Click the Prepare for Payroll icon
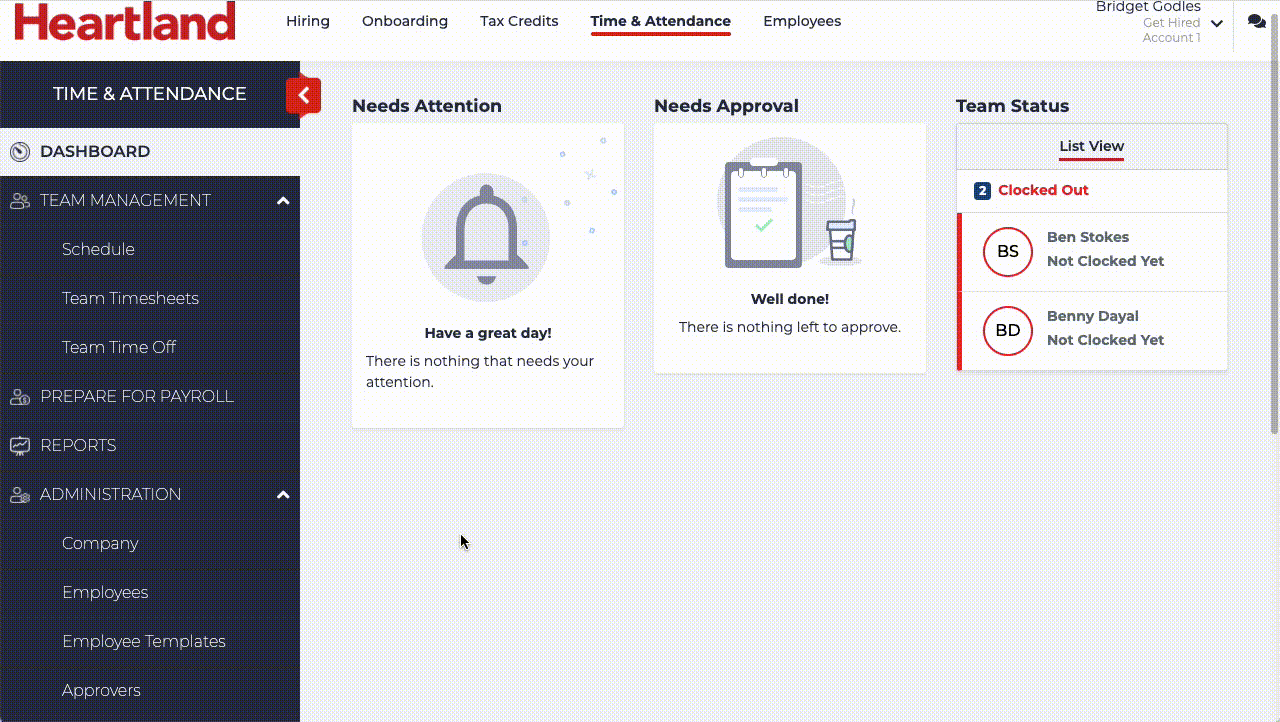Viewport: 1280px width, 722px height. click(x=20, y=397)
